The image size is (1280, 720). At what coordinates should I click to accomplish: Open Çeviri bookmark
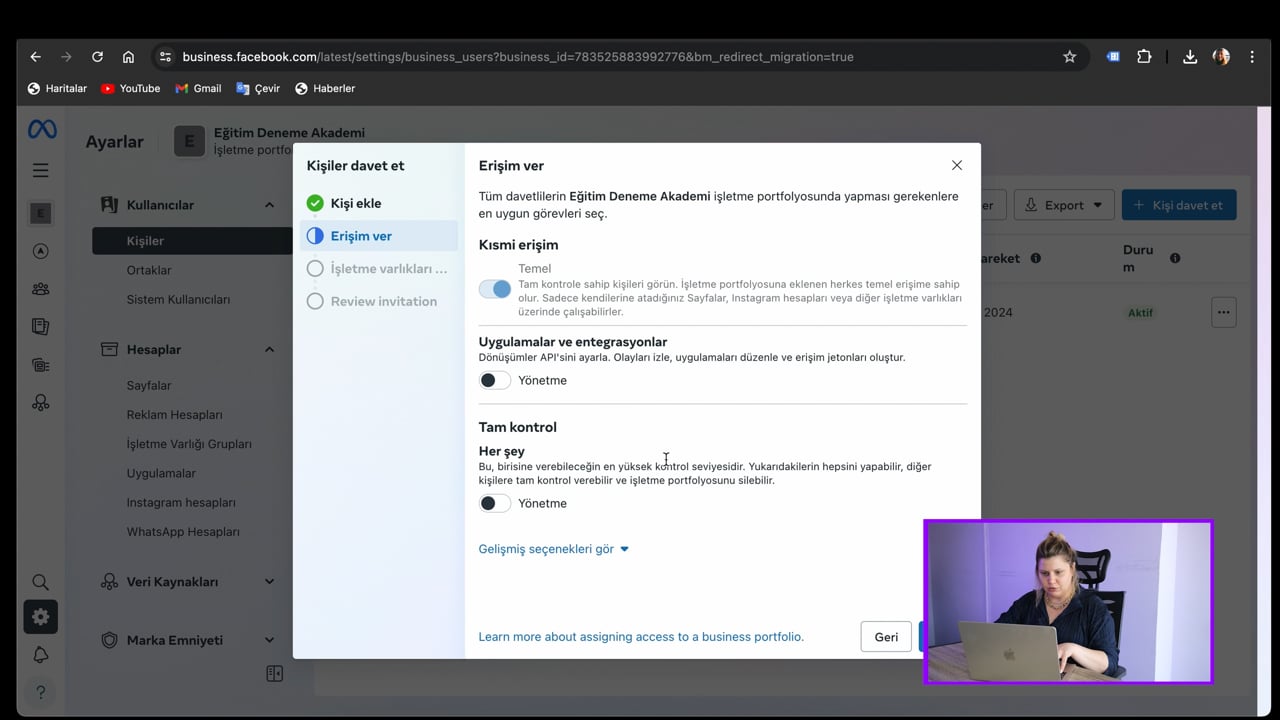[258, 88]
